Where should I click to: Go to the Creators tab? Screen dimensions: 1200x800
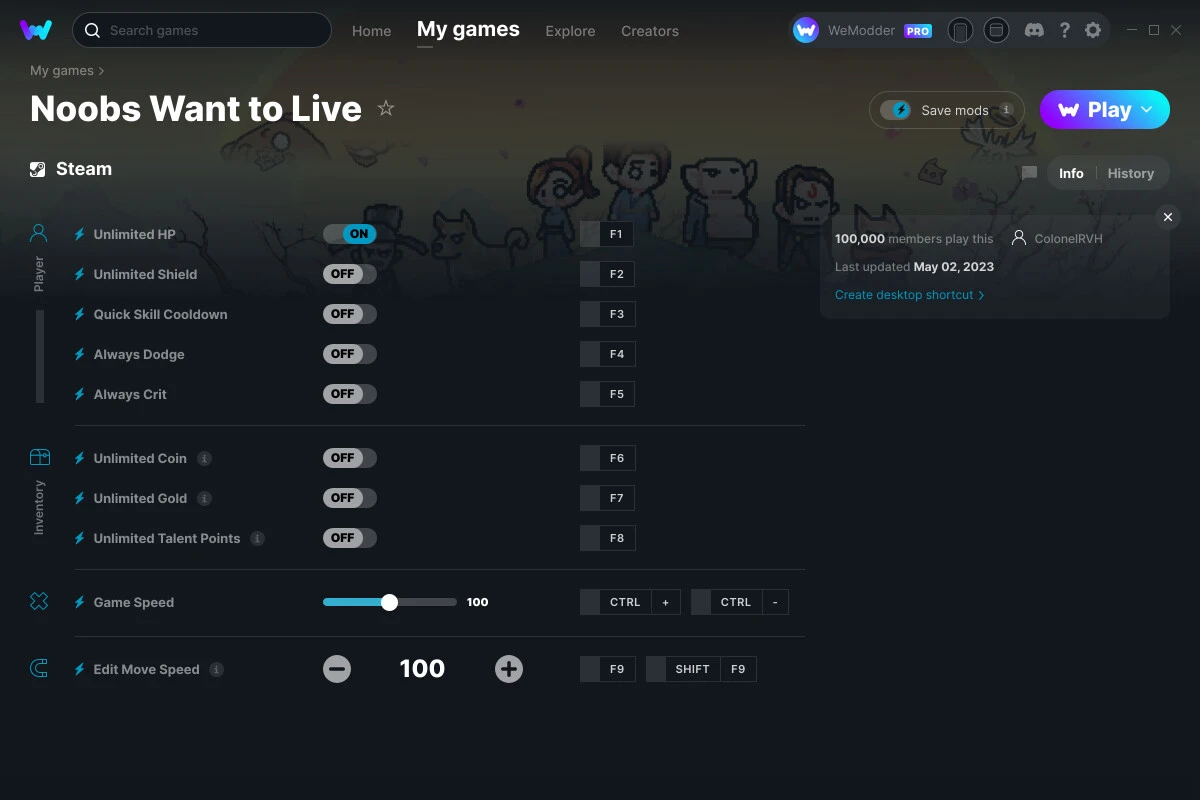point(650,31)
